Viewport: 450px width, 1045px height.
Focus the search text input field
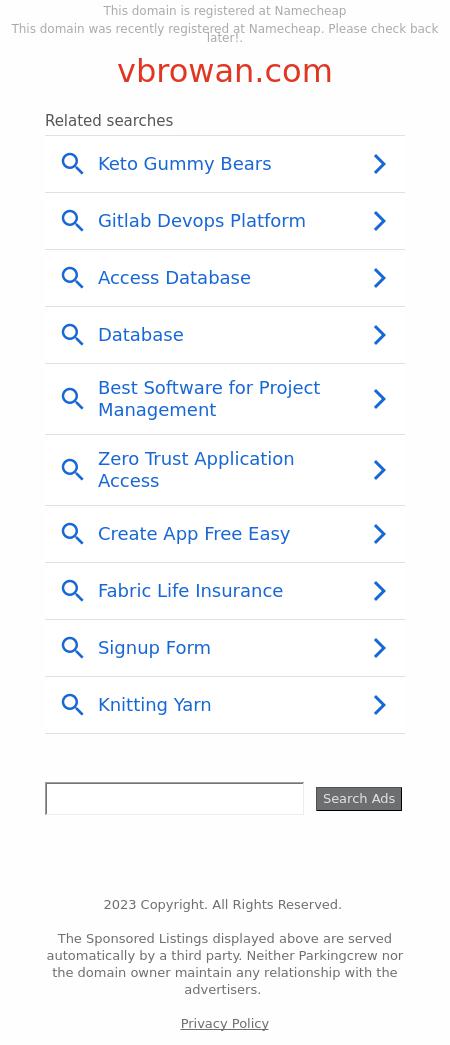[174, 798]
